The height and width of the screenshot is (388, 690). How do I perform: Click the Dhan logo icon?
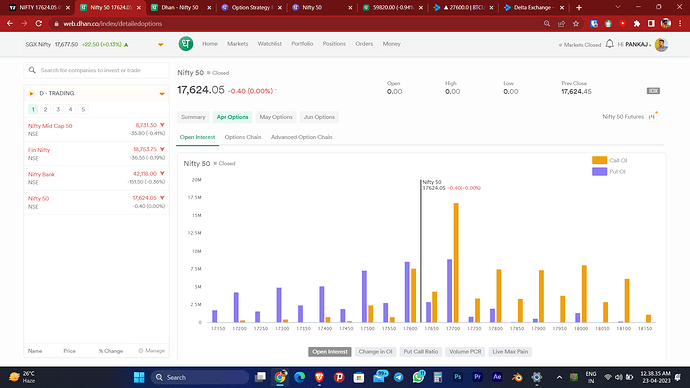186,44
